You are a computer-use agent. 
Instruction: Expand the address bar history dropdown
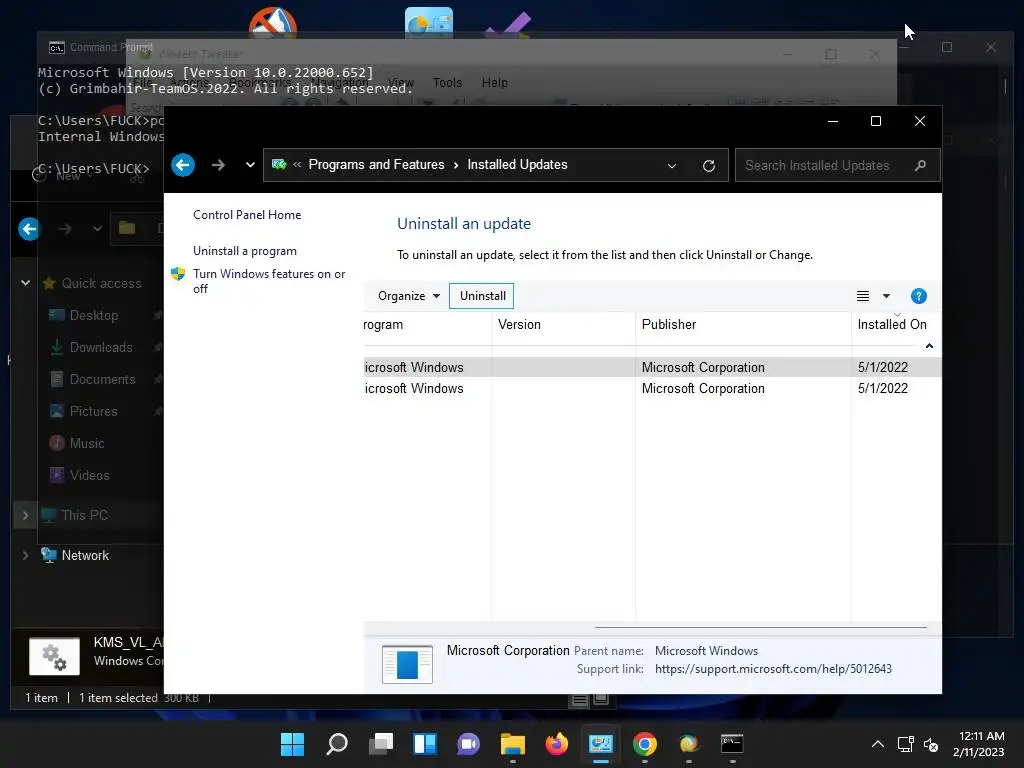[x=671, y=166]
